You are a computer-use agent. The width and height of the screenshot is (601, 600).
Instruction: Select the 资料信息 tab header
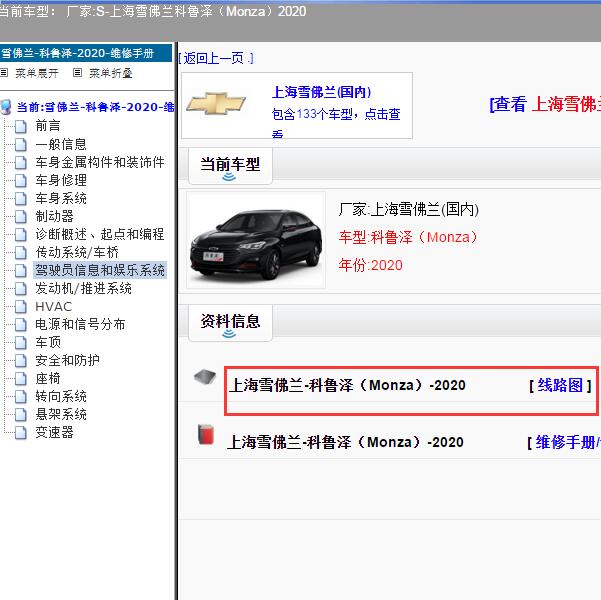point(230,322)
